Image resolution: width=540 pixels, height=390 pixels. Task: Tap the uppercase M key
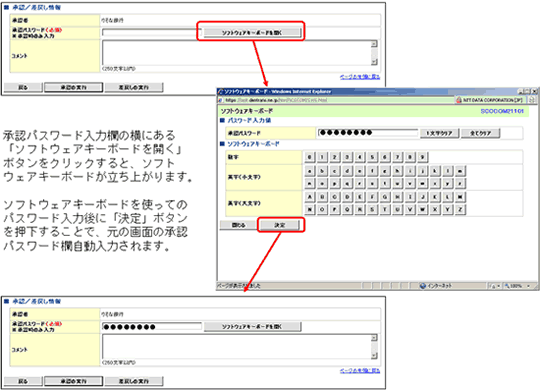pyautogui.click(x=460, y=197)
